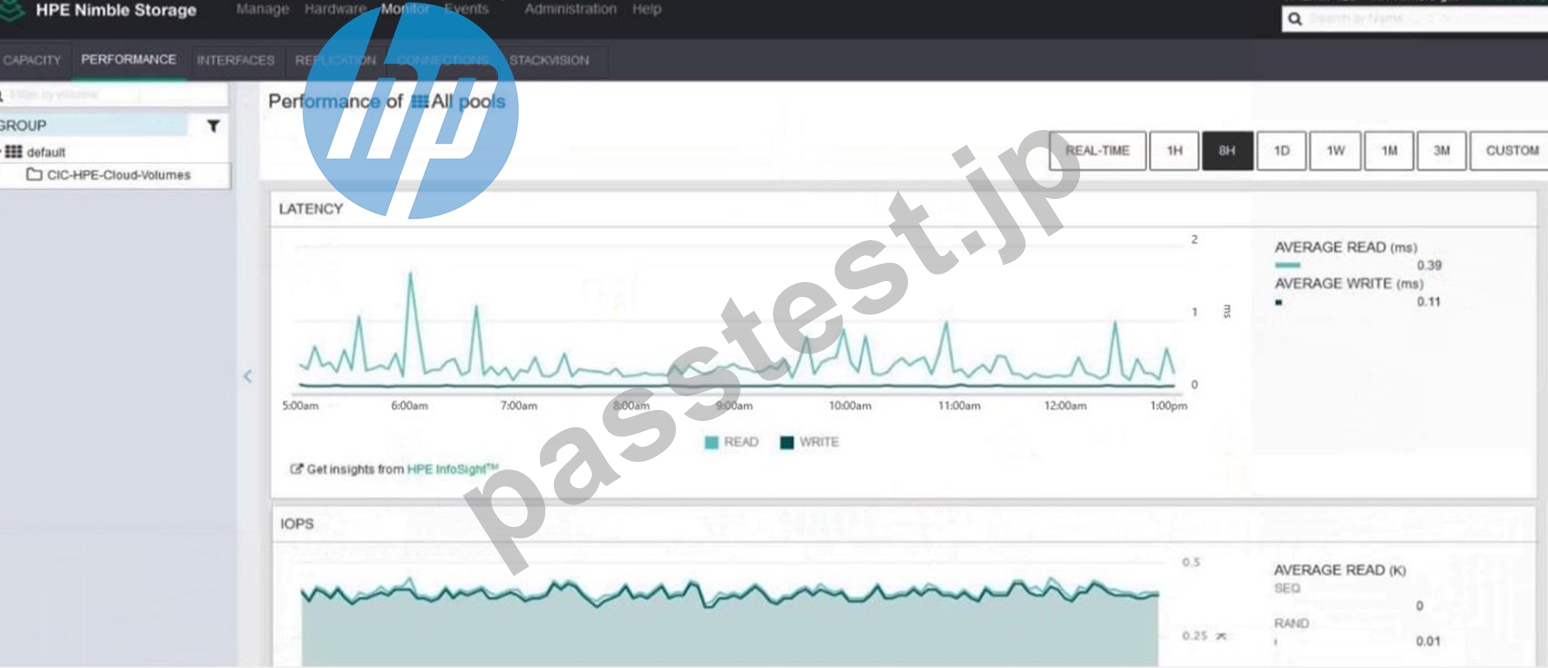Toggle the WRITE legend swatch in latency chart
The image size is (1548, 668).
coord(787,443)
